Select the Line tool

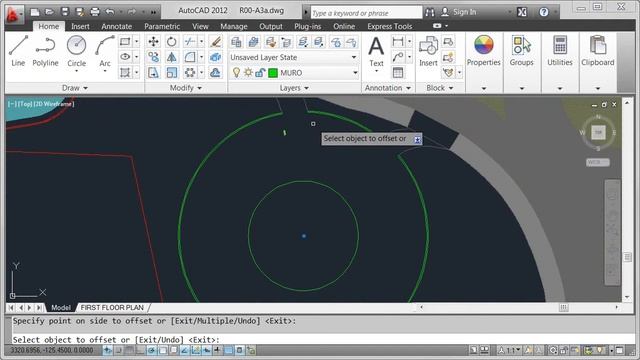[x=18, y=51]
